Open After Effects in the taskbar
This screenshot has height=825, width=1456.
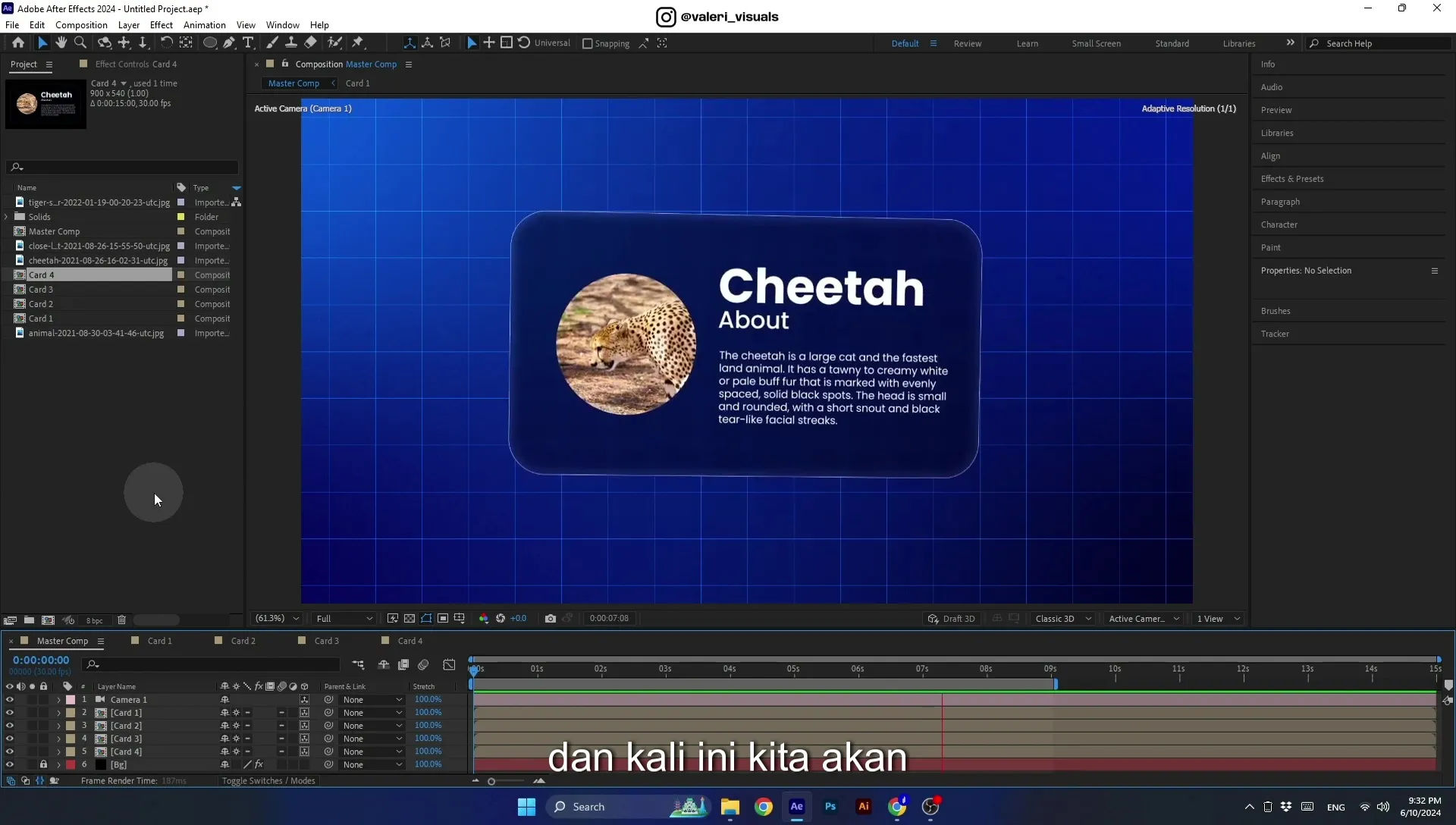tap(796, 807)
